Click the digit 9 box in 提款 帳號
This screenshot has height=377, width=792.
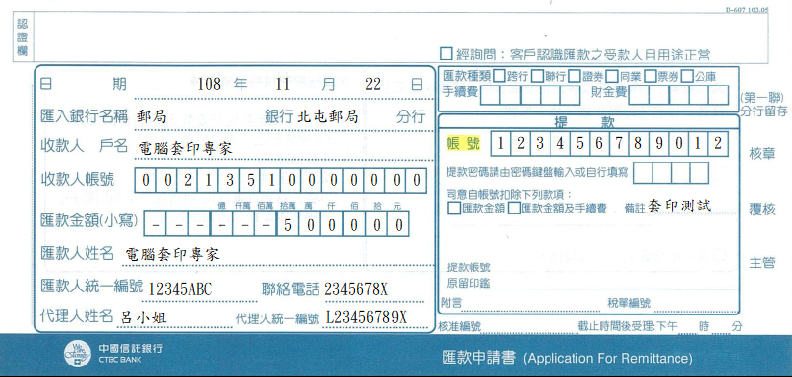pyautogui.click(x=658, y=144)
